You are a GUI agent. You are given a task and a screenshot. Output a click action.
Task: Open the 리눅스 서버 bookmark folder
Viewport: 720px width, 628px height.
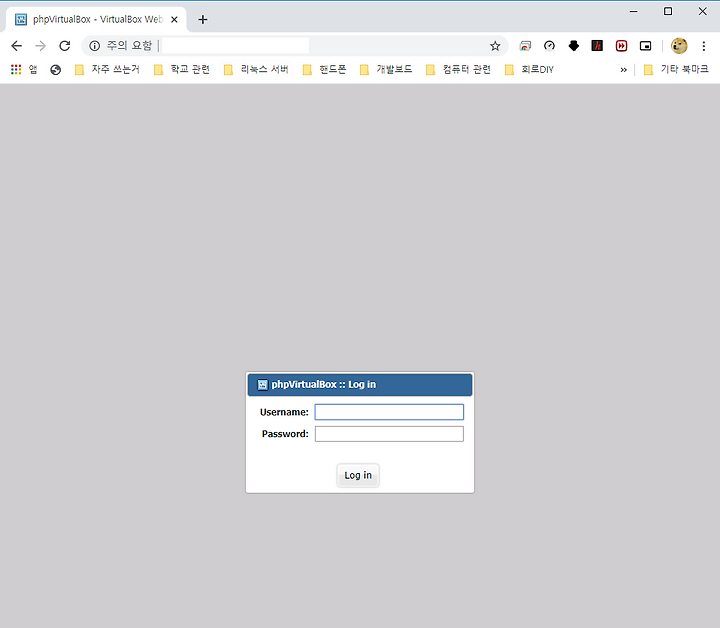(256, 69)
